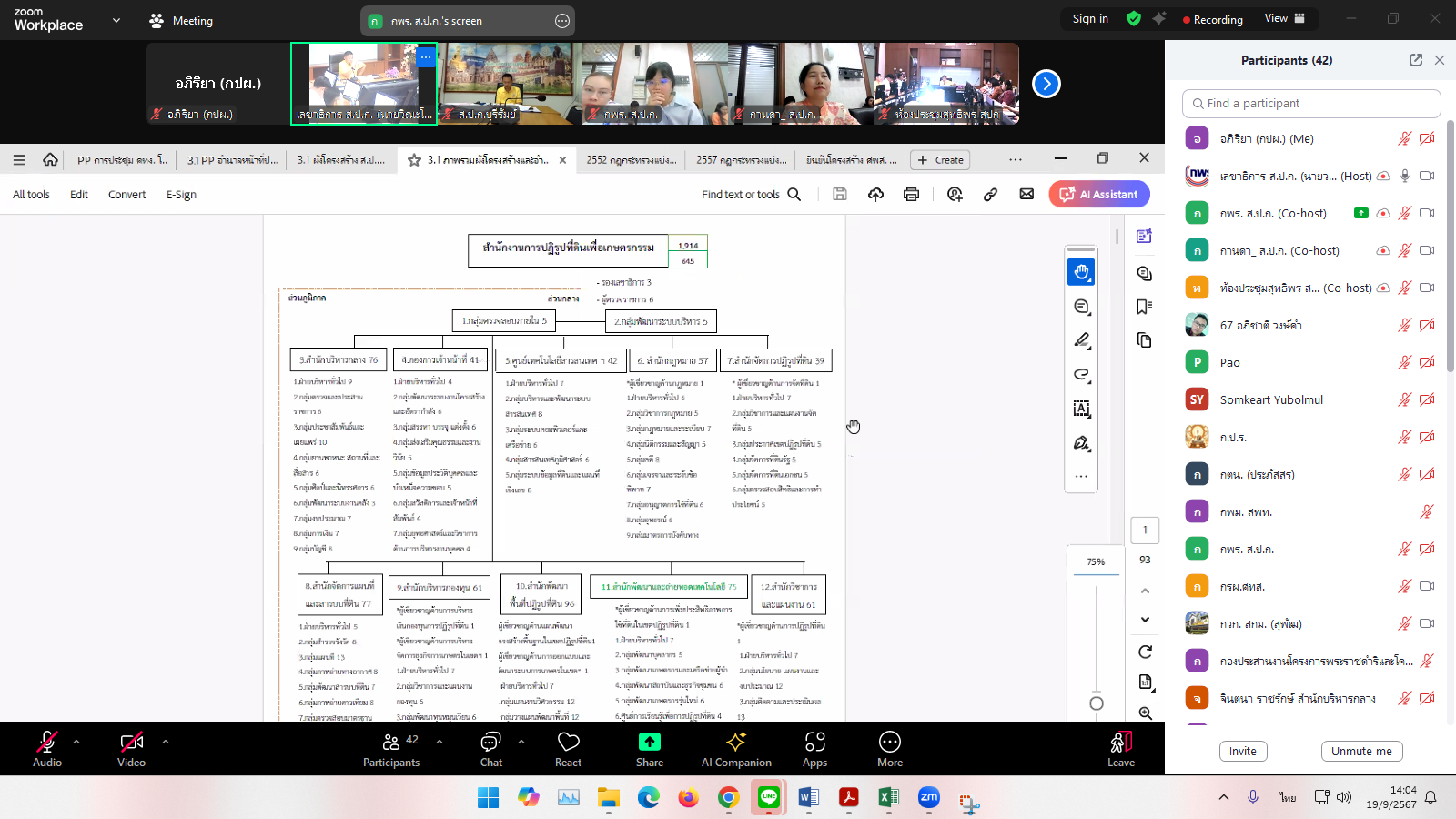Click the AI Assistant button
Viewport: 1456px width, 819px height.
pos(1099,194)
